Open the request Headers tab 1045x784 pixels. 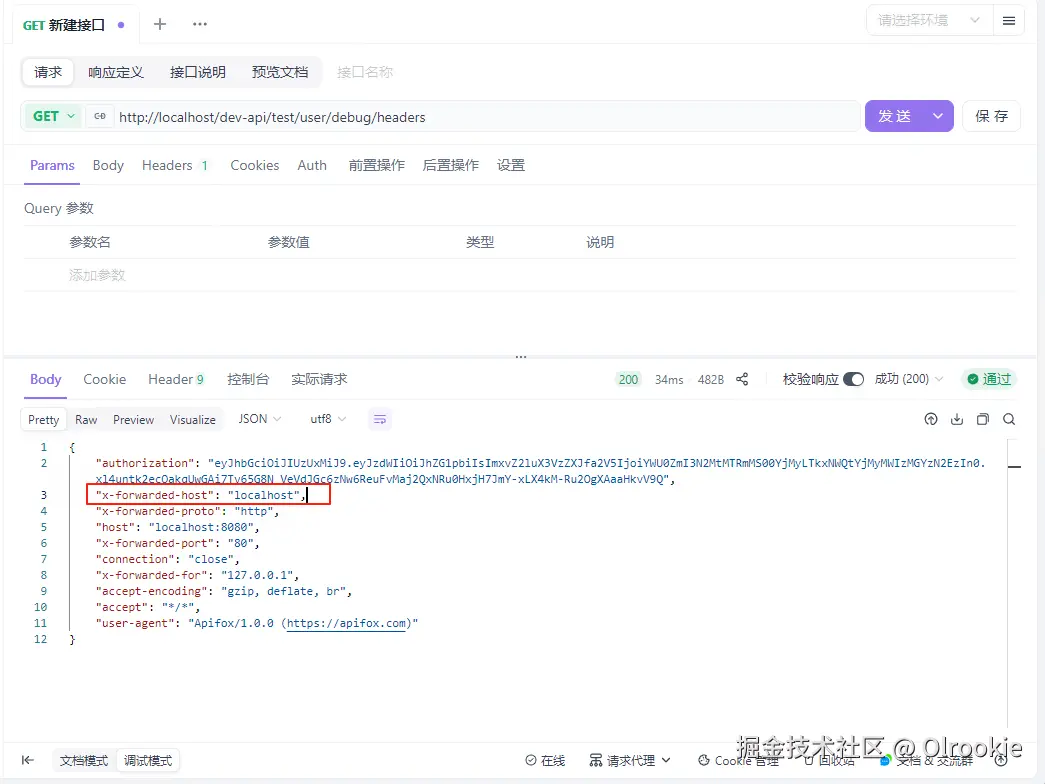click(175, 165)
